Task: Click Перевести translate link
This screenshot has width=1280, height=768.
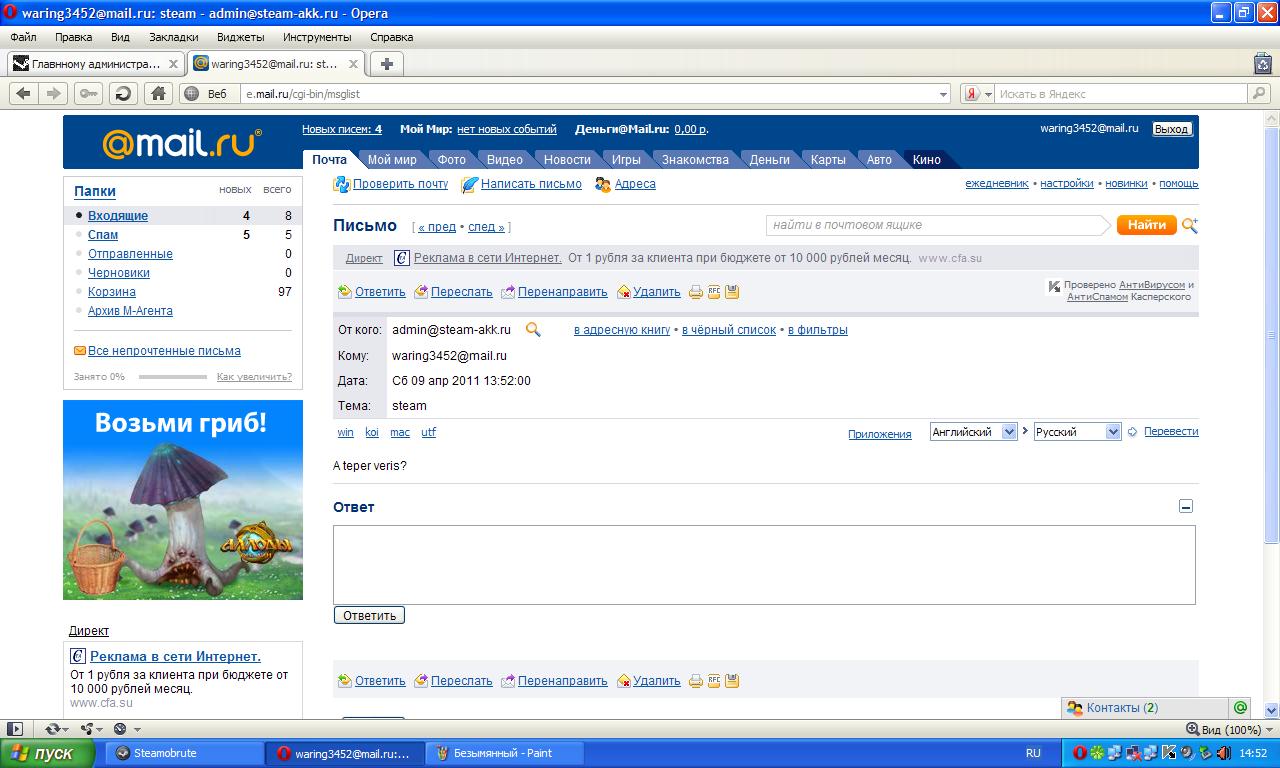Action: click(1171, 432)
